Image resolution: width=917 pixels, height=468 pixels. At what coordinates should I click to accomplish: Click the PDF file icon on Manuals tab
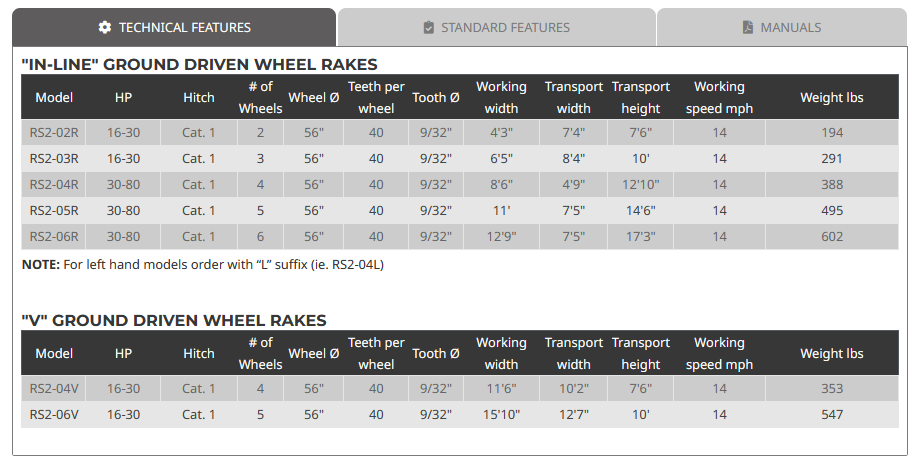pos(747,27)
